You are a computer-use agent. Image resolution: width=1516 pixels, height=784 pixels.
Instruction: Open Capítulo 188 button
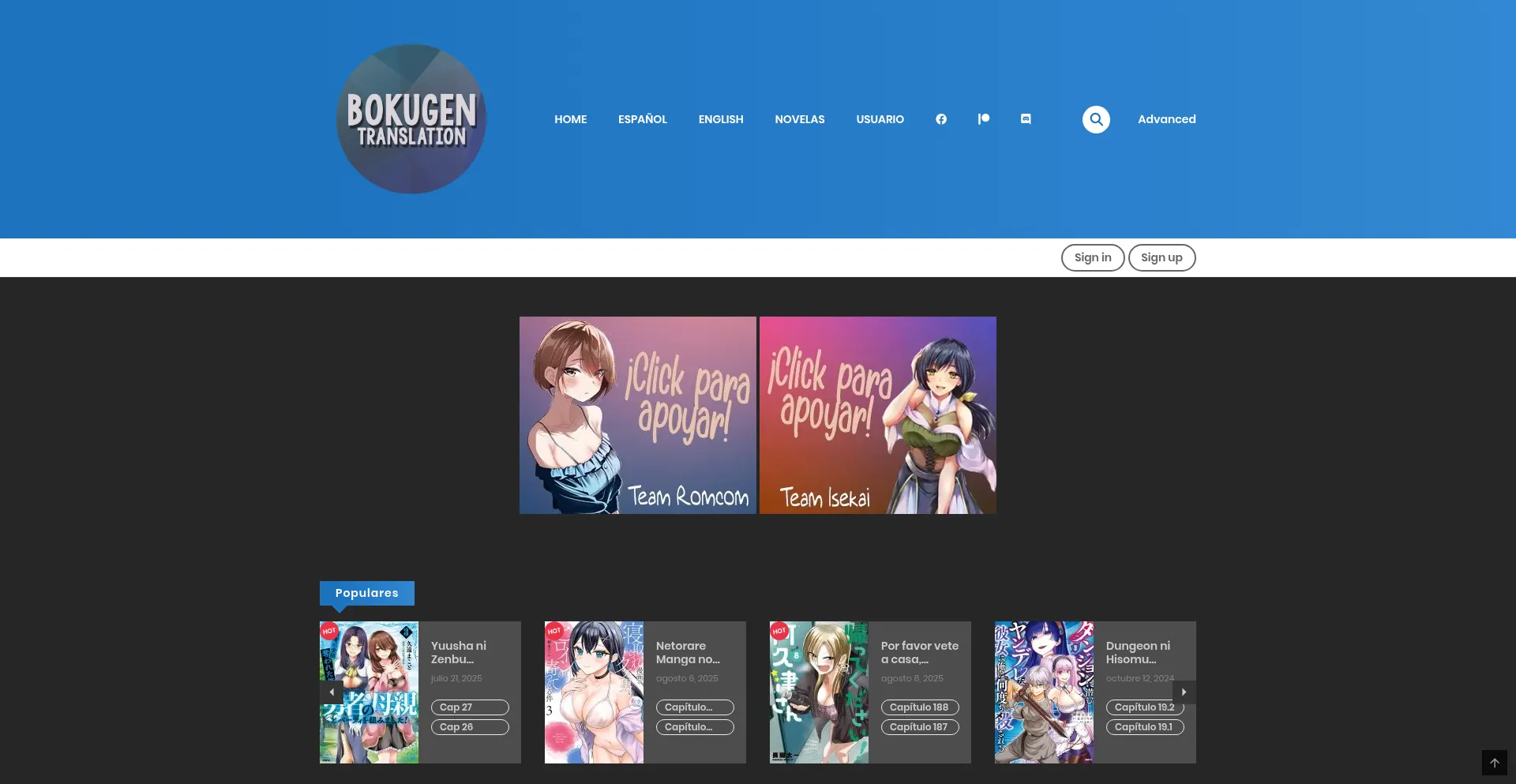pyautogui.click(x=920, y=707)
